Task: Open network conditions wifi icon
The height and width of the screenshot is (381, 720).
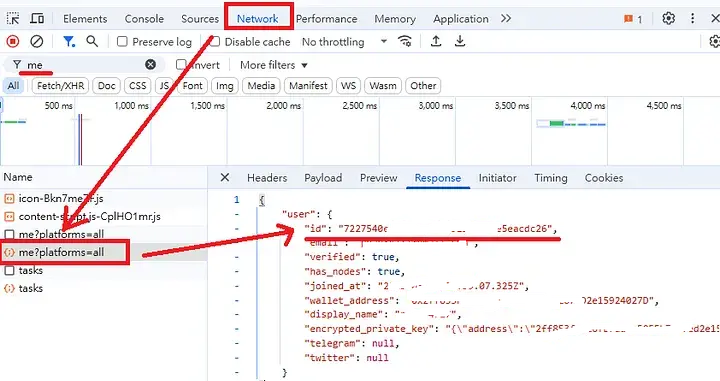Action: click(x=405, y=42)
